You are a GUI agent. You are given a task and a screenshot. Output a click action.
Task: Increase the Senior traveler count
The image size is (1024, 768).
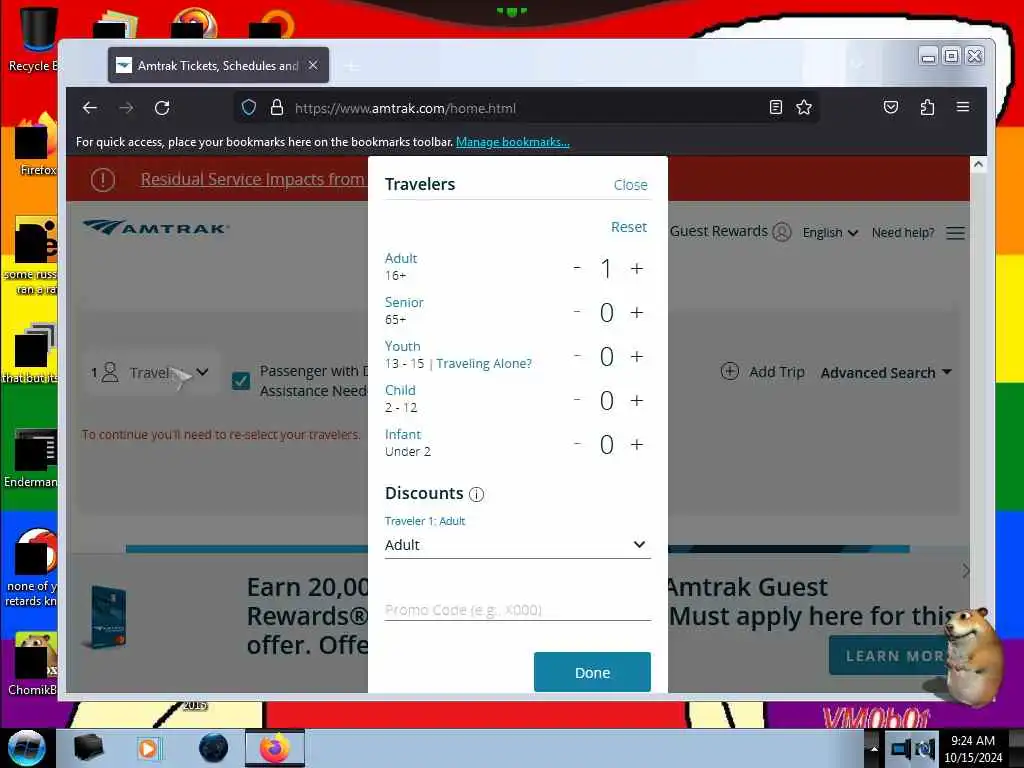click(637, 313)
